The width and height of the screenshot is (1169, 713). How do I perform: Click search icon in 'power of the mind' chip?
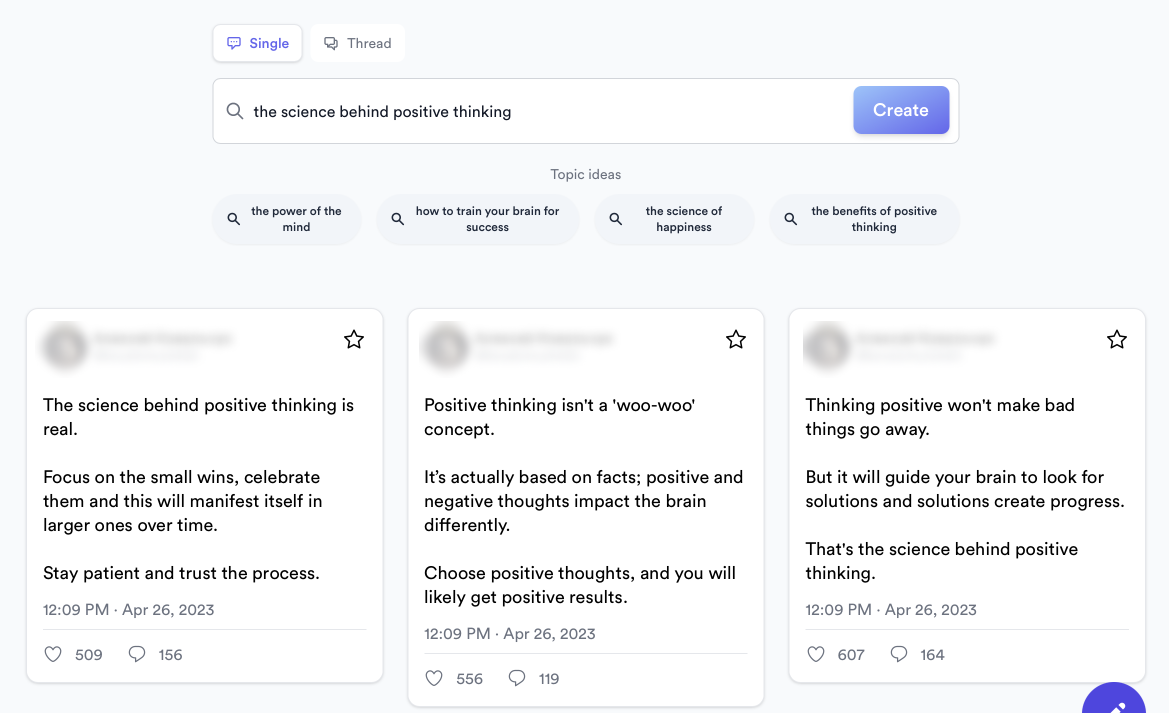click(x=234, y=219)
